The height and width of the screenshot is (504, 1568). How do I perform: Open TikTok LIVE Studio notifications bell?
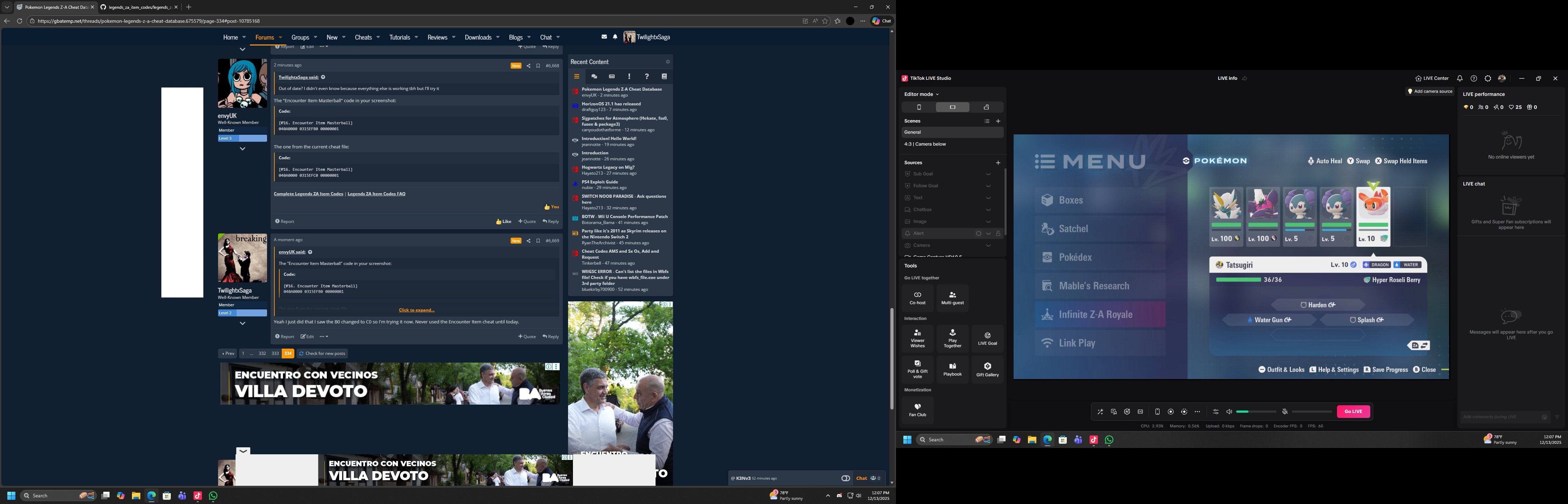pos(1459,78)
